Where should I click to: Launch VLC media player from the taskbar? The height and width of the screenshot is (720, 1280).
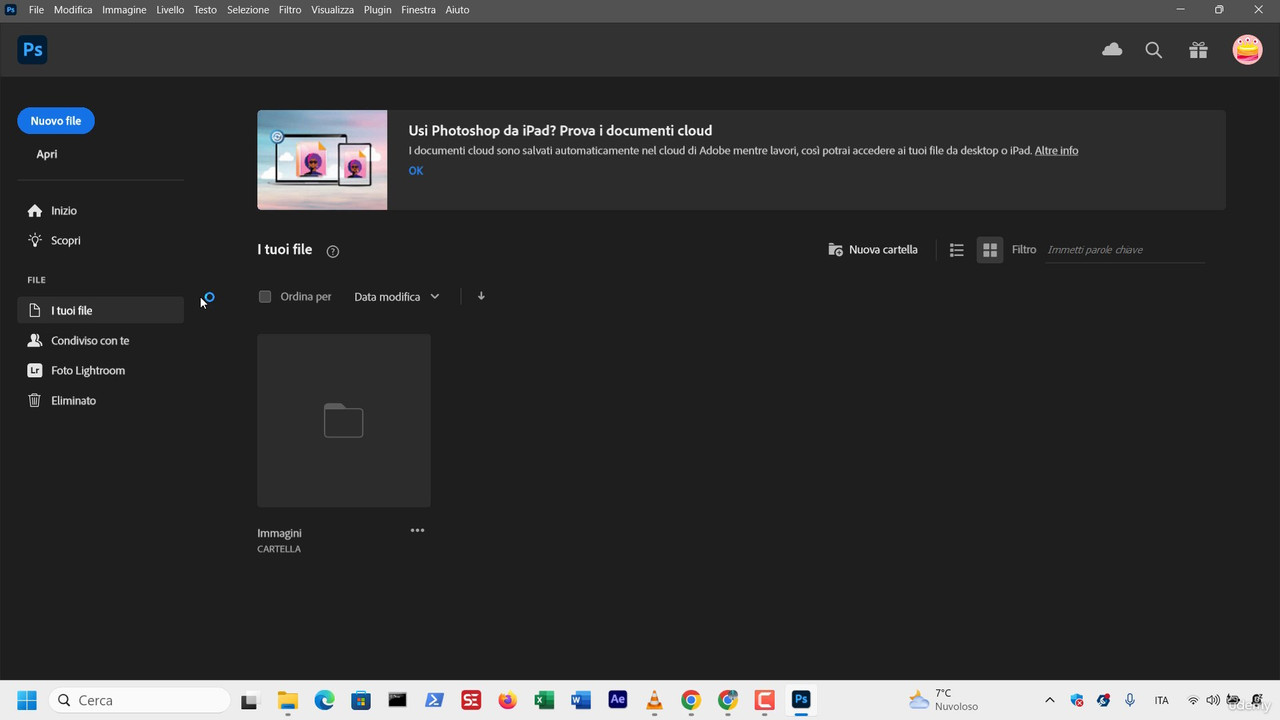[x=654, y=700]
